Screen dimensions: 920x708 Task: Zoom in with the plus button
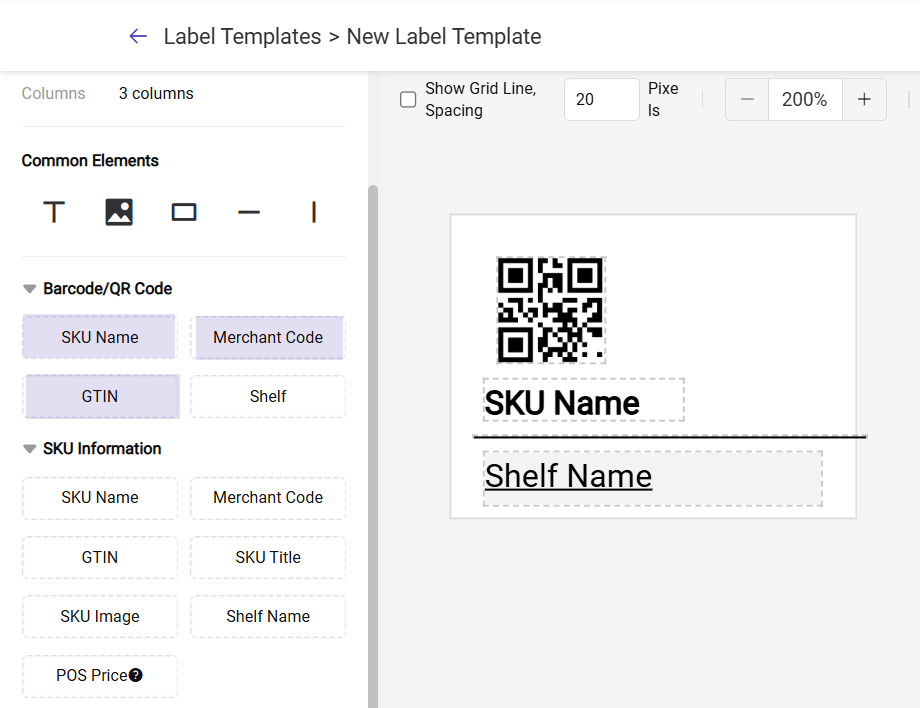coord(864,100)
